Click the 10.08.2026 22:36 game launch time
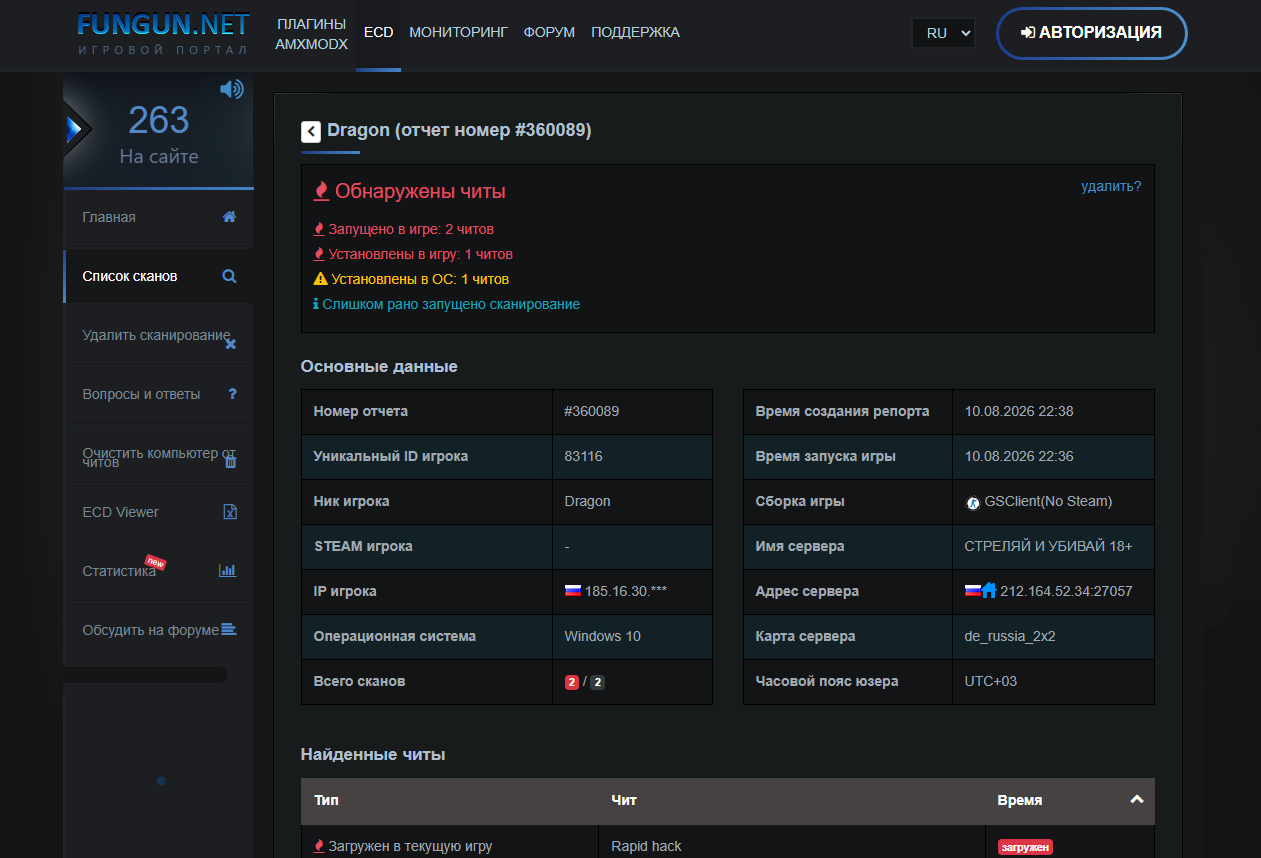The height and width of the screenshot is (858, 1261). [x=1019, y=456]
